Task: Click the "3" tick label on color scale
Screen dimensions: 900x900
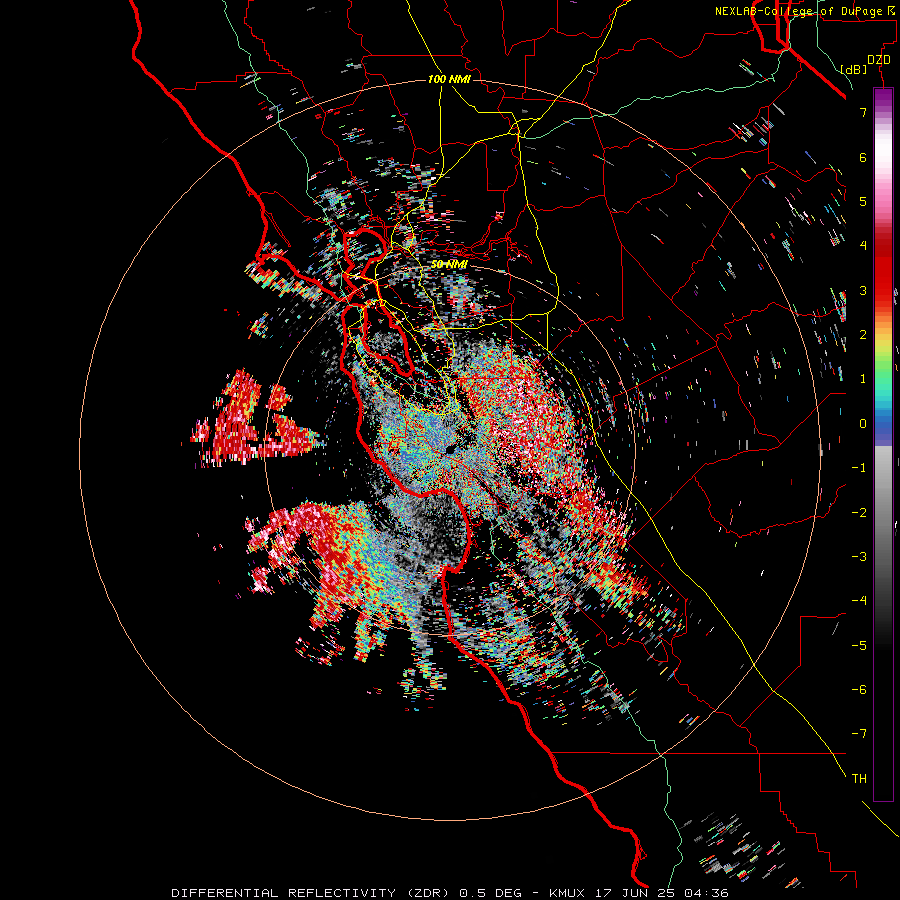Action: [x=863, y=290]
